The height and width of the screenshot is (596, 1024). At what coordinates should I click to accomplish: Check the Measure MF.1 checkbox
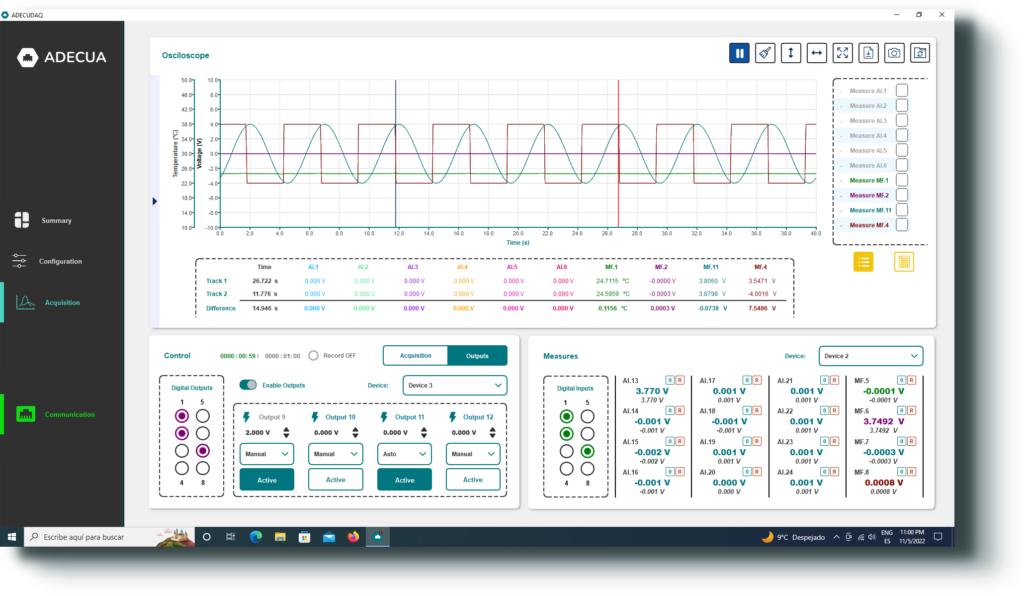[x=903, y=182]
